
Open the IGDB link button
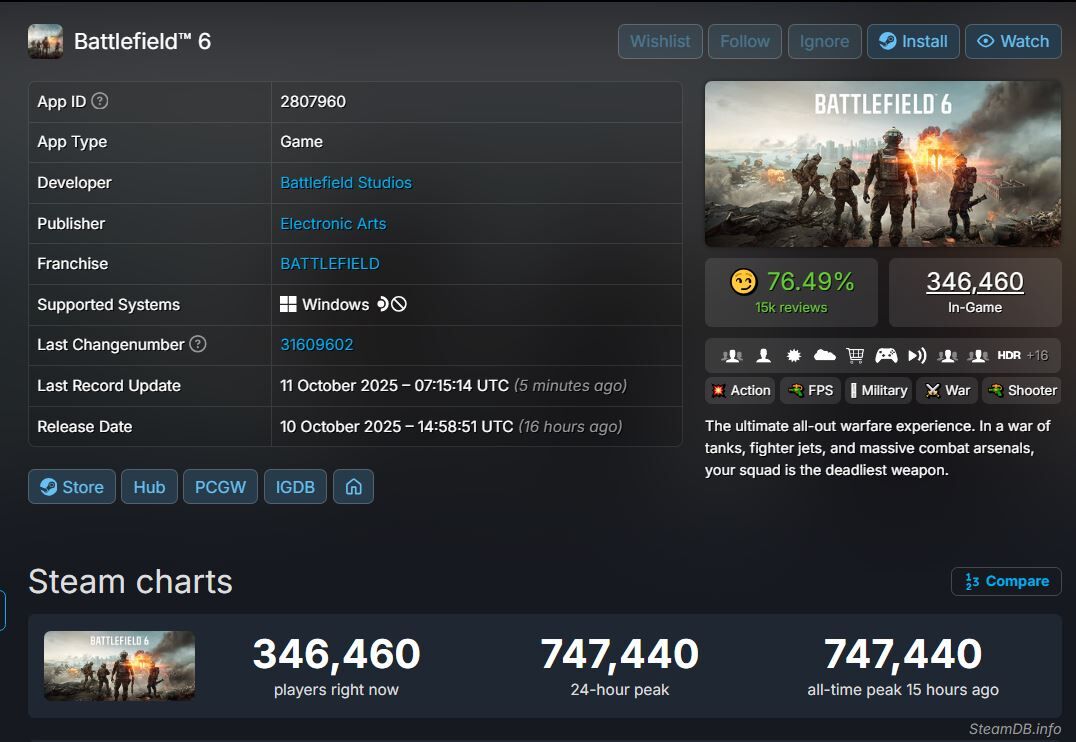[295, 487]
